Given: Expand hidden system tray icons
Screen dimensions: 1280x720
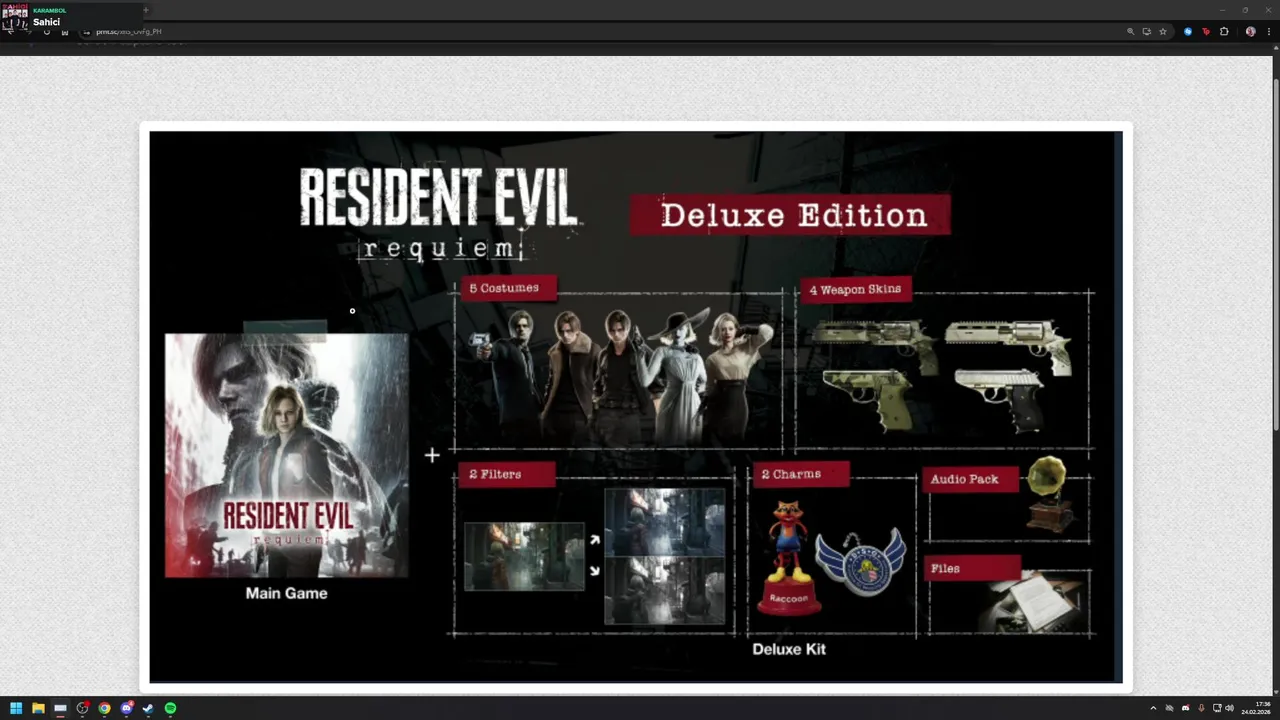Looking at the screenshot, I should tap(1153, 708).
